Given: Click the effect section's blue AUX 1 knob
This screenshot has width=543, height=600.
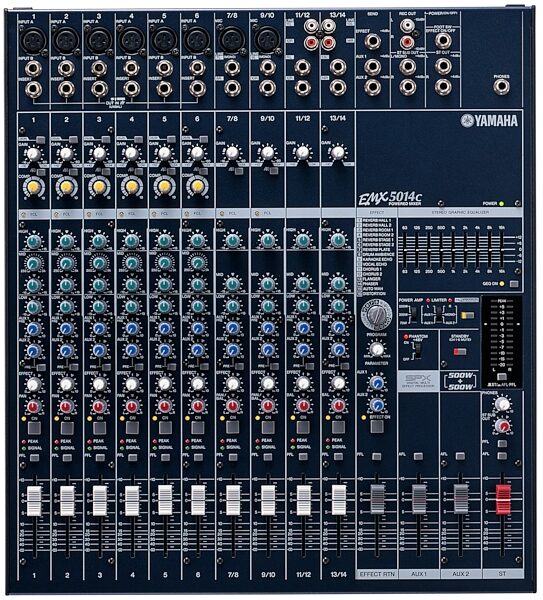Looking at the screenshot, I should coord(377,382).
